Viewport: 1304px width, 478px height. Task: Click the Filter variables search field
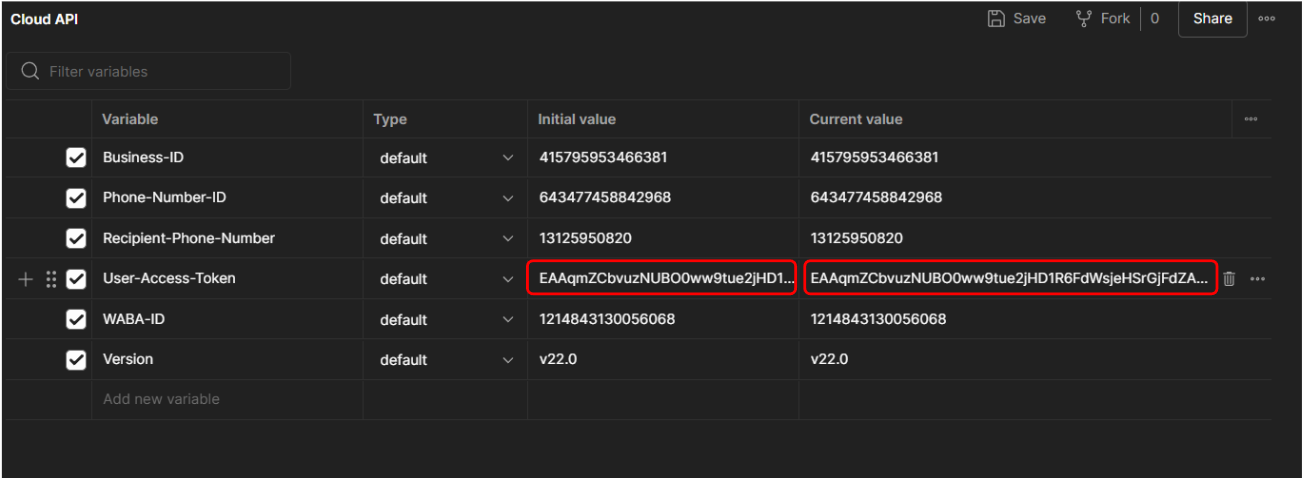[160, 72]
